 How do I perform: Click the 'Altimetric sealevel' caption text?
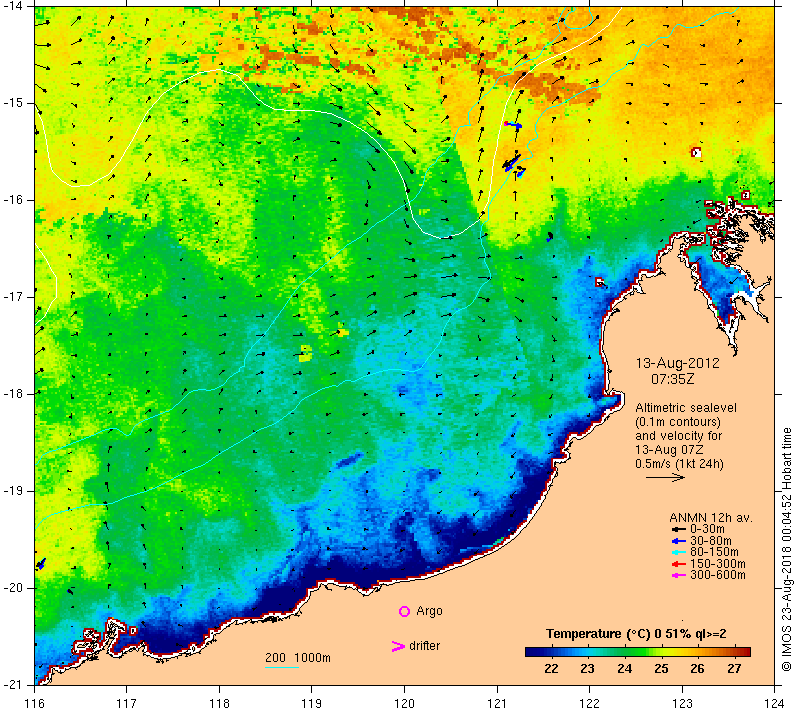click(686, 408)
